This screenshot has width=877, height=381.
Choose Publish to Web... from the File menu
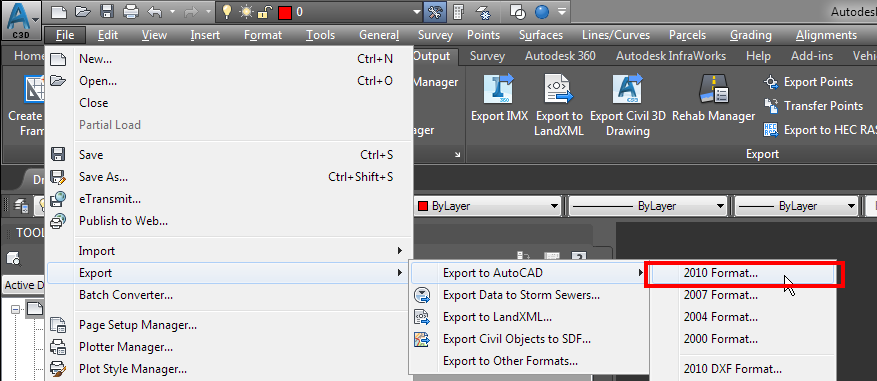coord(229,221)
